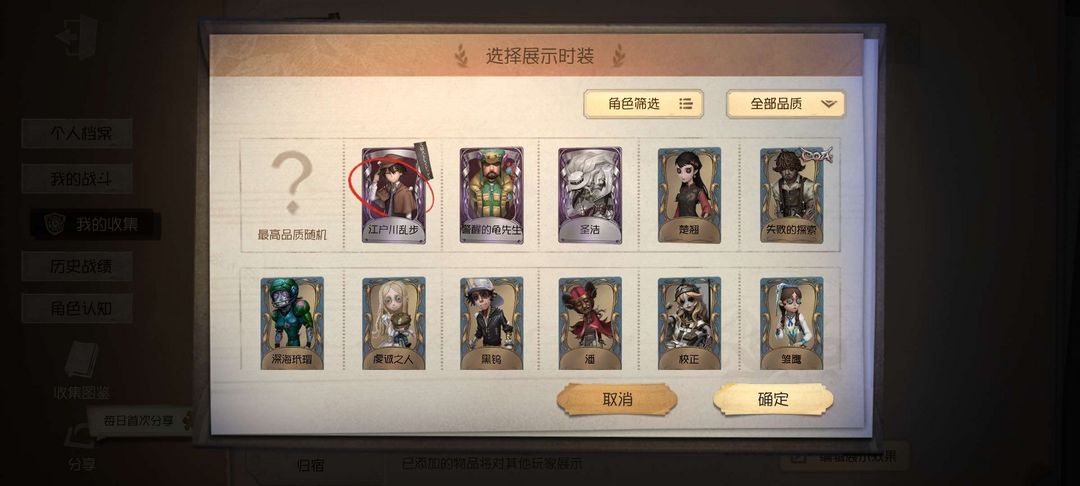Select the 最高品质随机 question mark option
Screen dimensions: 1080x486
(x=292, y=195)
